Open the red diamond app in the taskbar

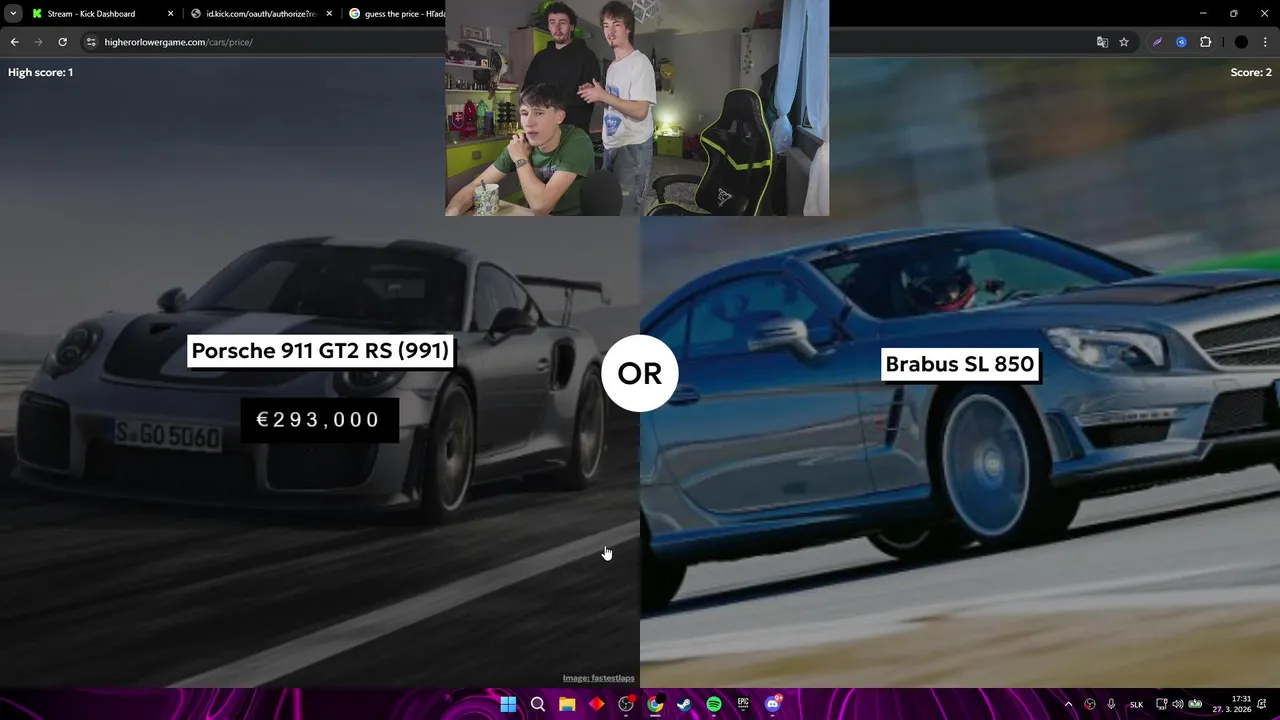pos(596,704)
